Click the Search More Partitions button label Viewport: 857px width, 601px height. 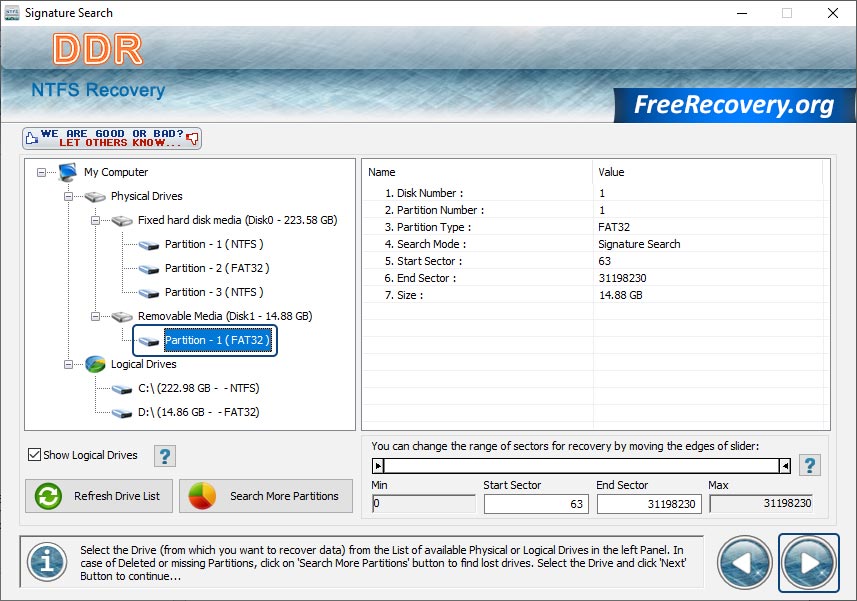click(x=284, y=496)
